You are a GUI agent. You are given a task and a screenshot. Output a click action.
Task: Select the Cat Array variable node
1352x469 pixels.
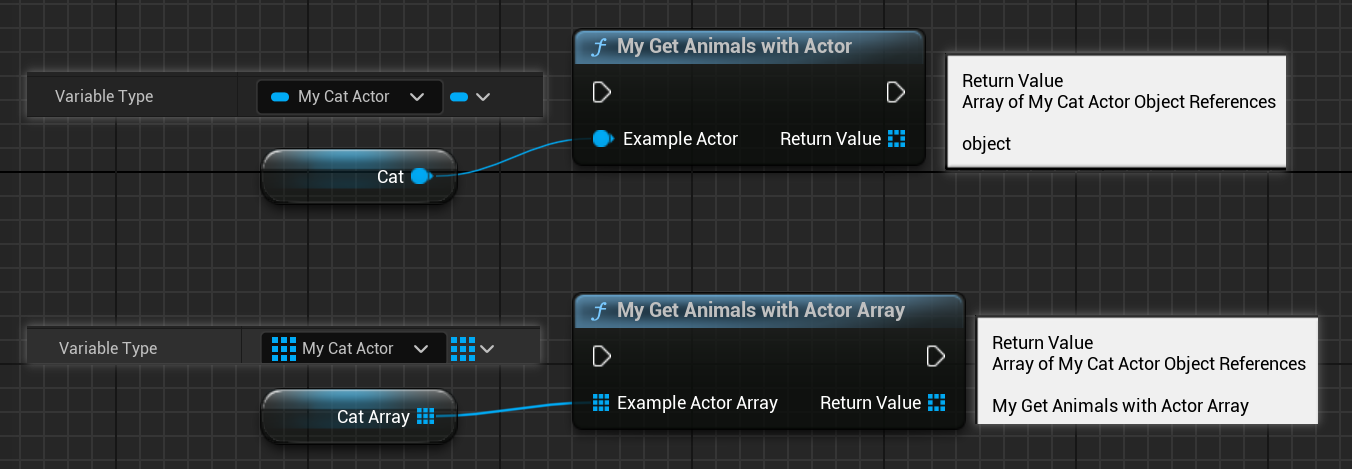pyautogui.click(x=359, y=416)
